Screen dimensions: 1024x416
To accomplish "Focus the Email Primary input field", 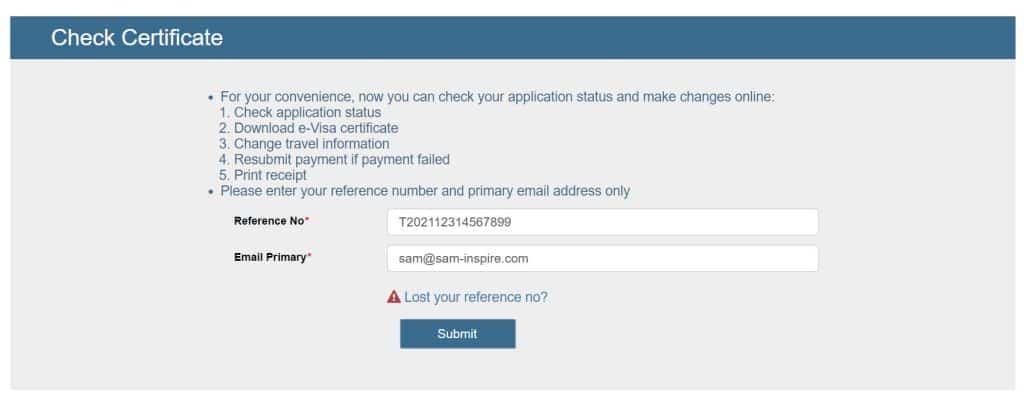I will pos(602,258).
